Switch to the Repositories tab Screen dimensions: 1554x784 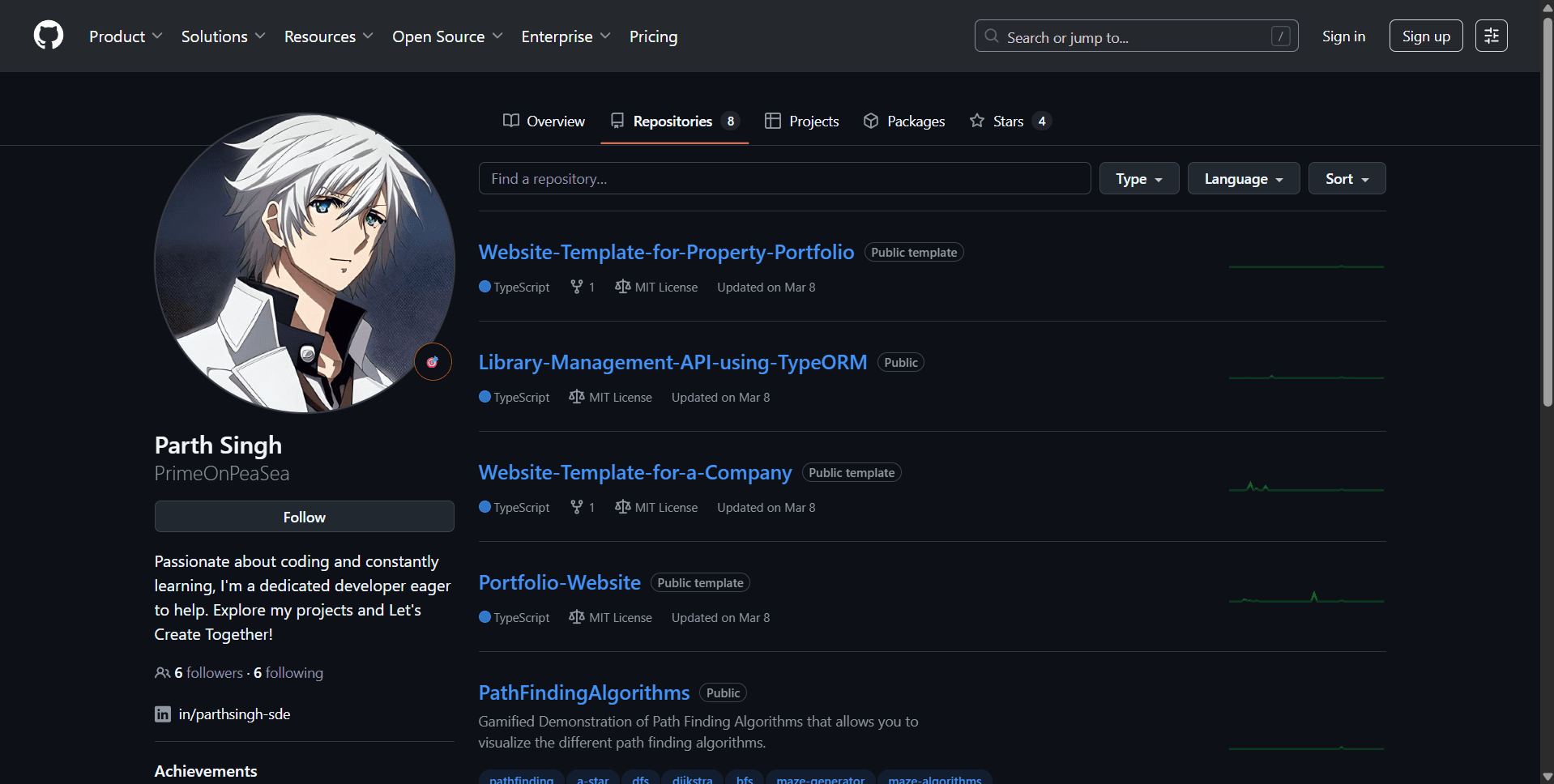point(672,121)
